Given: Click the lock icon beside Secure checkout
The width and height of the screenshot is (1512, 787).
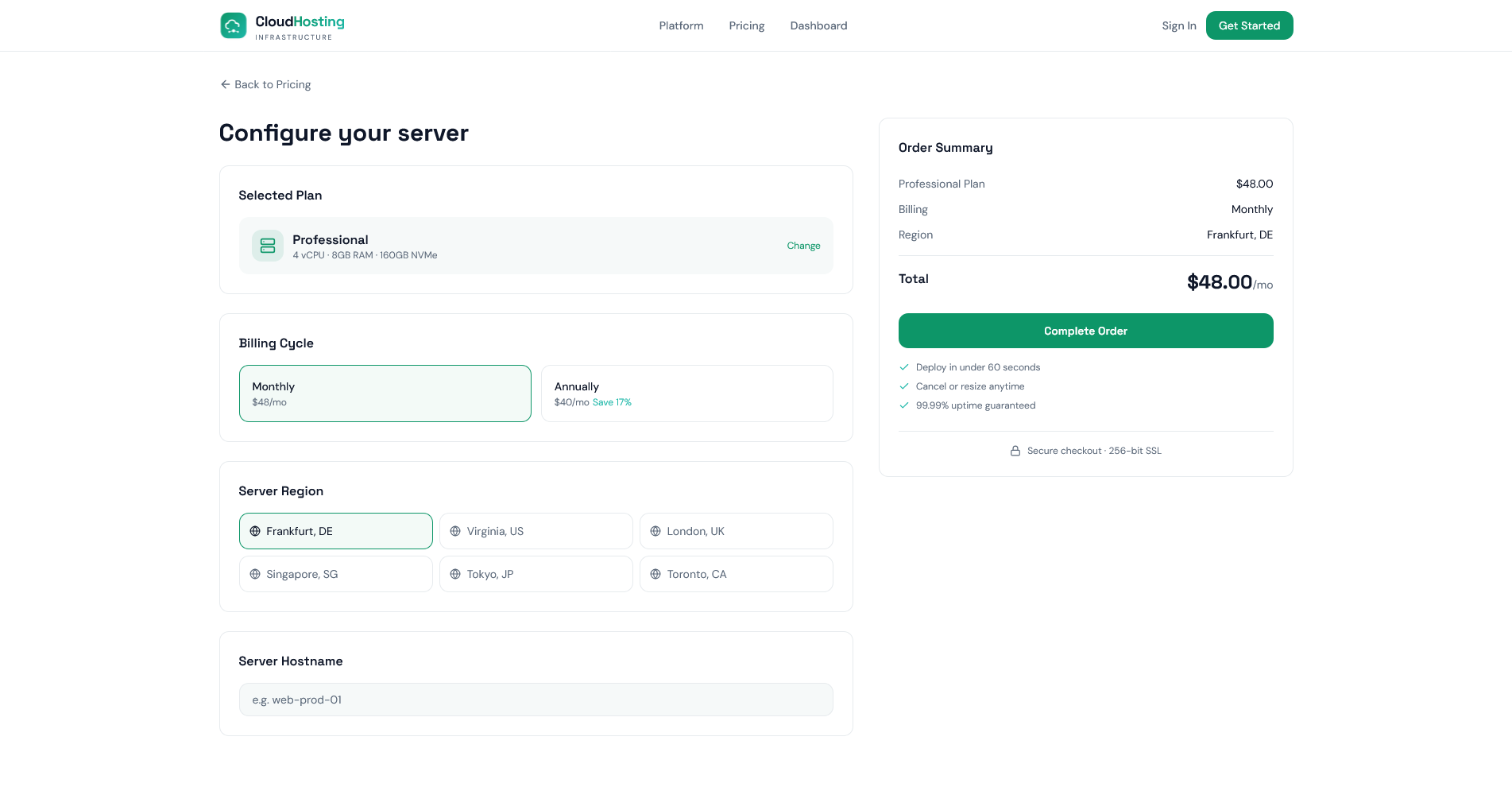Looking at the screenshot, I should (1015, 451).
